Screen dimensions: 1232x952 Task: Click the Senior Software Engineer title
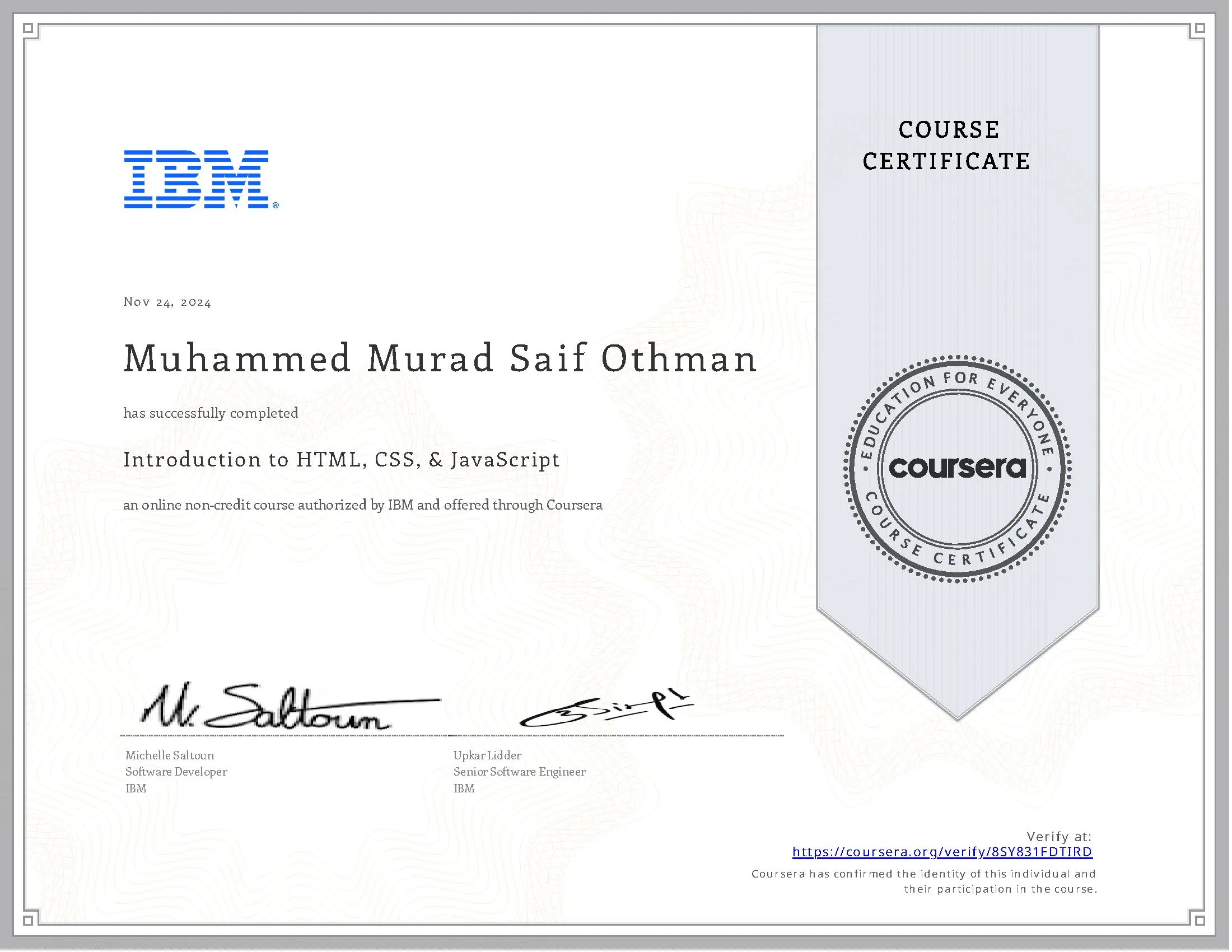[x=520, y=772]
